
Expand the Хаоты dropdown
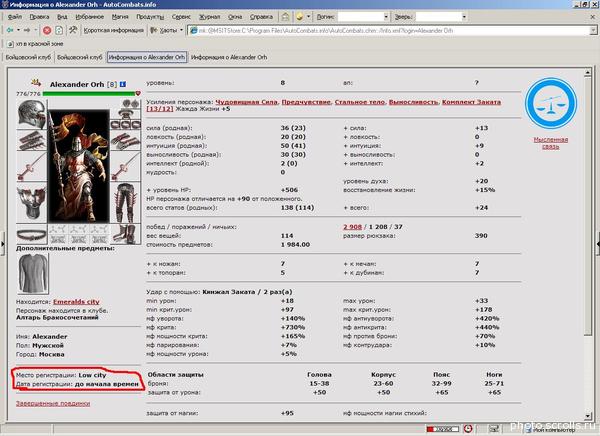[x=181, y=30]
